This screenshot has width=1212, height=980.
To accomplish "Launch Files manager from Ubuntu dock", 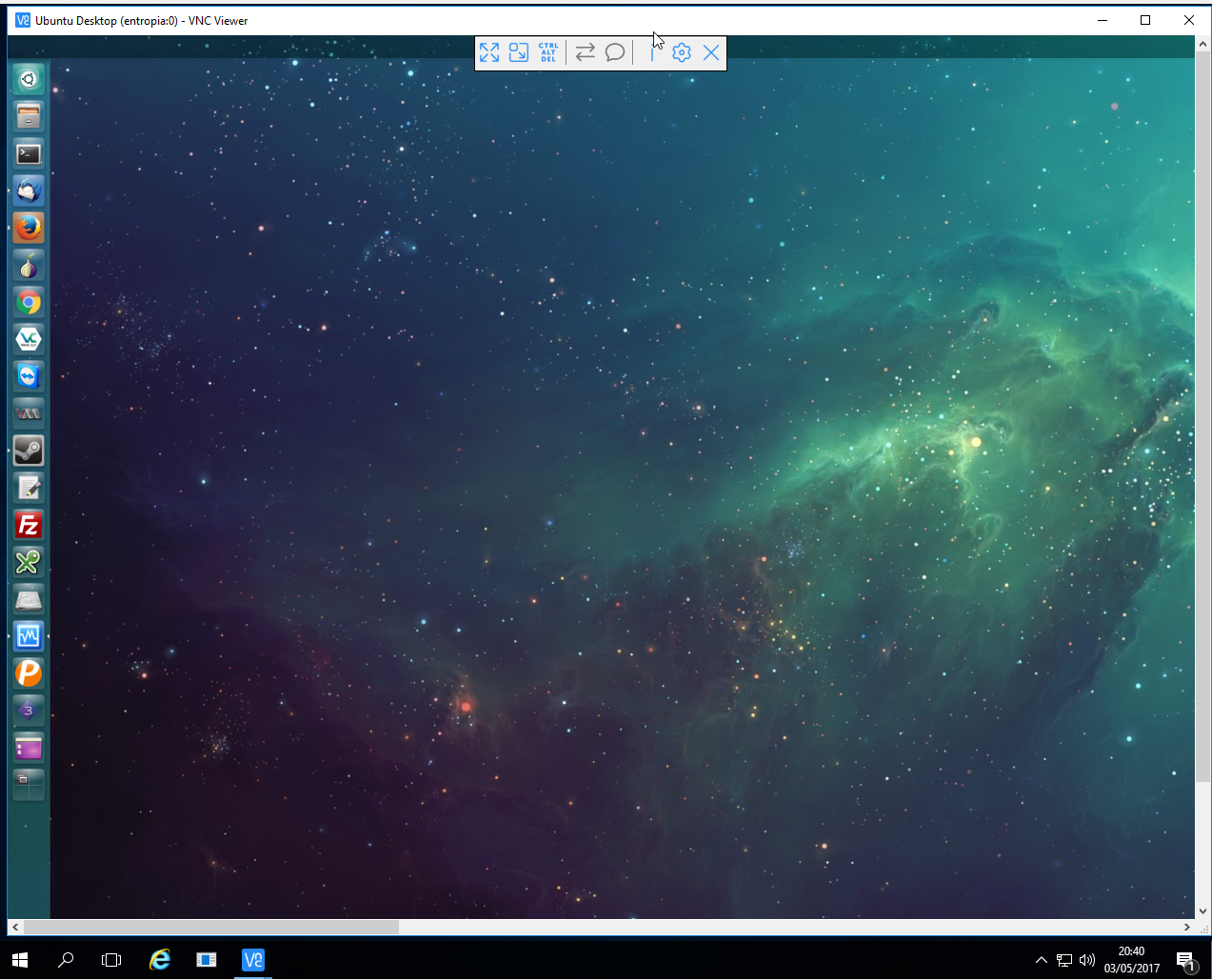I will point(29,116).
